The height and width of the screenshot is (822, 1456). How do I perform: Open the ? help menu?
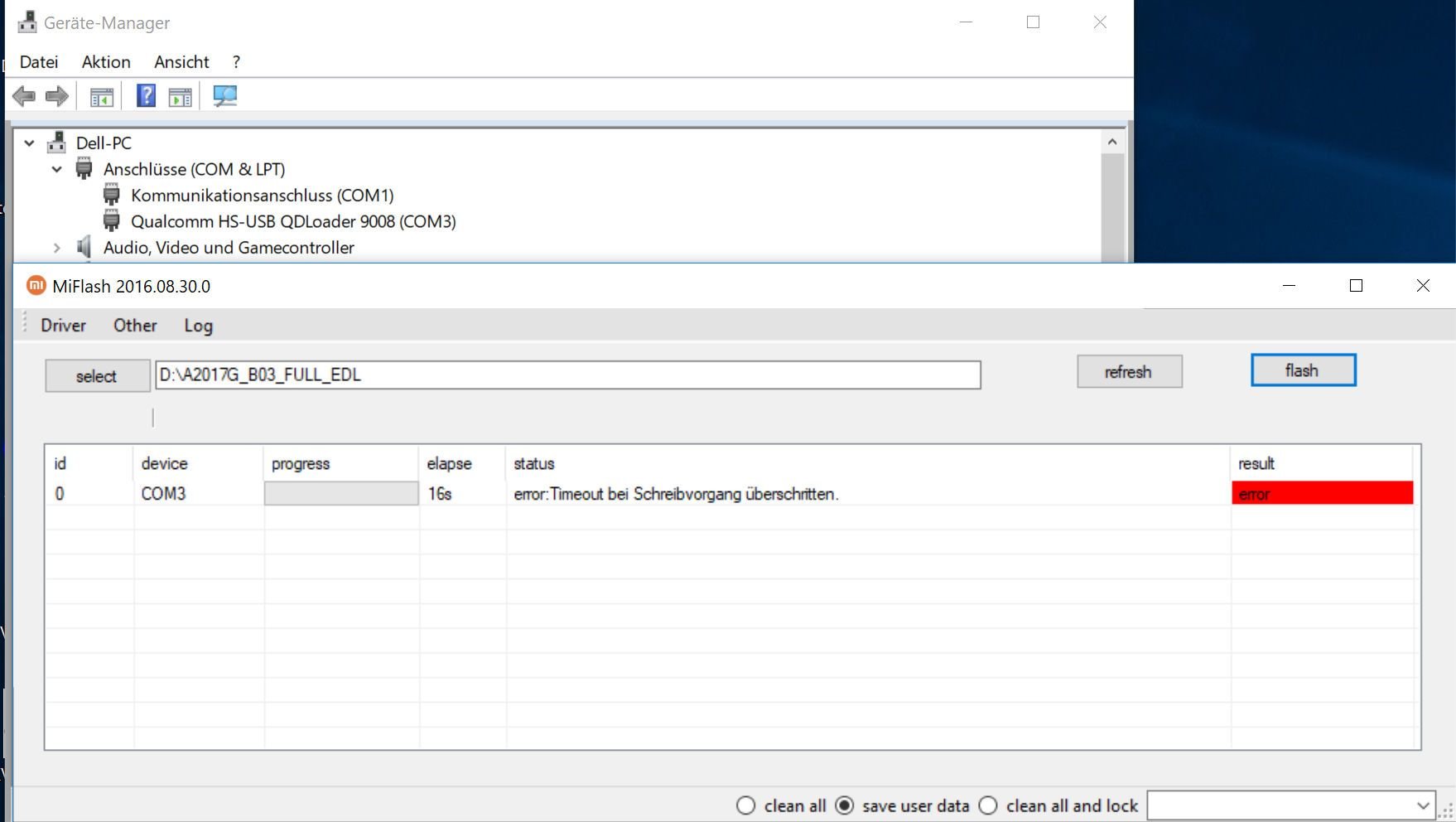click(x=236, y=62)
